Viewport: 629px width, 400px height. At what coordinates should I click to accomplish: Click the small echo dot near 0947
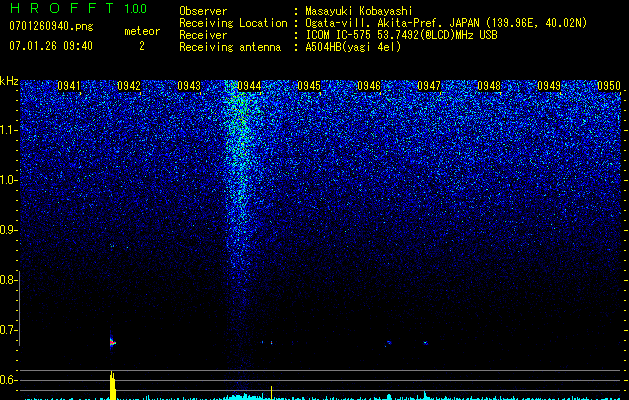coord(426,343)
